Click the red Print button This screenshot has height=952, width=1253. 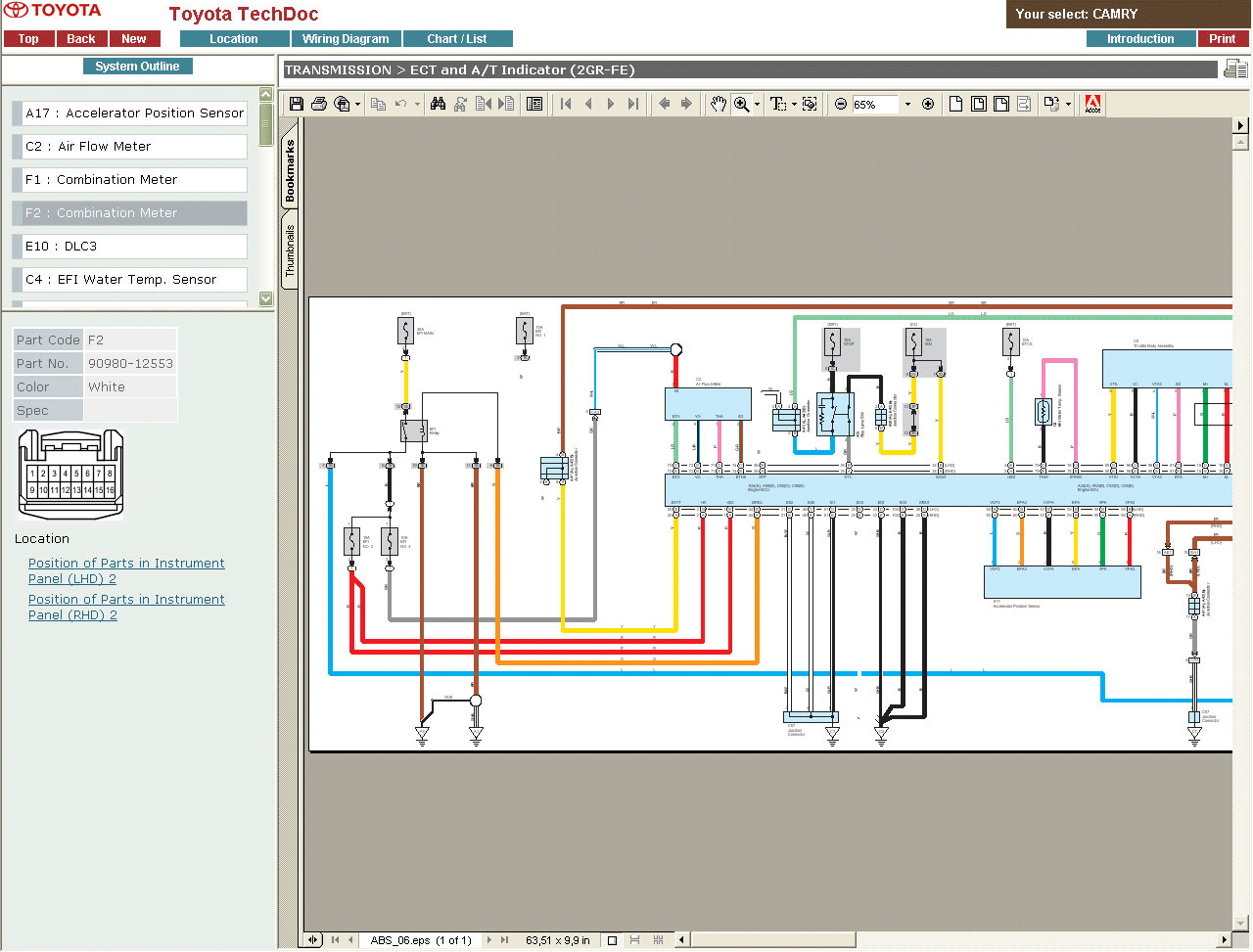pos(1223,39)
